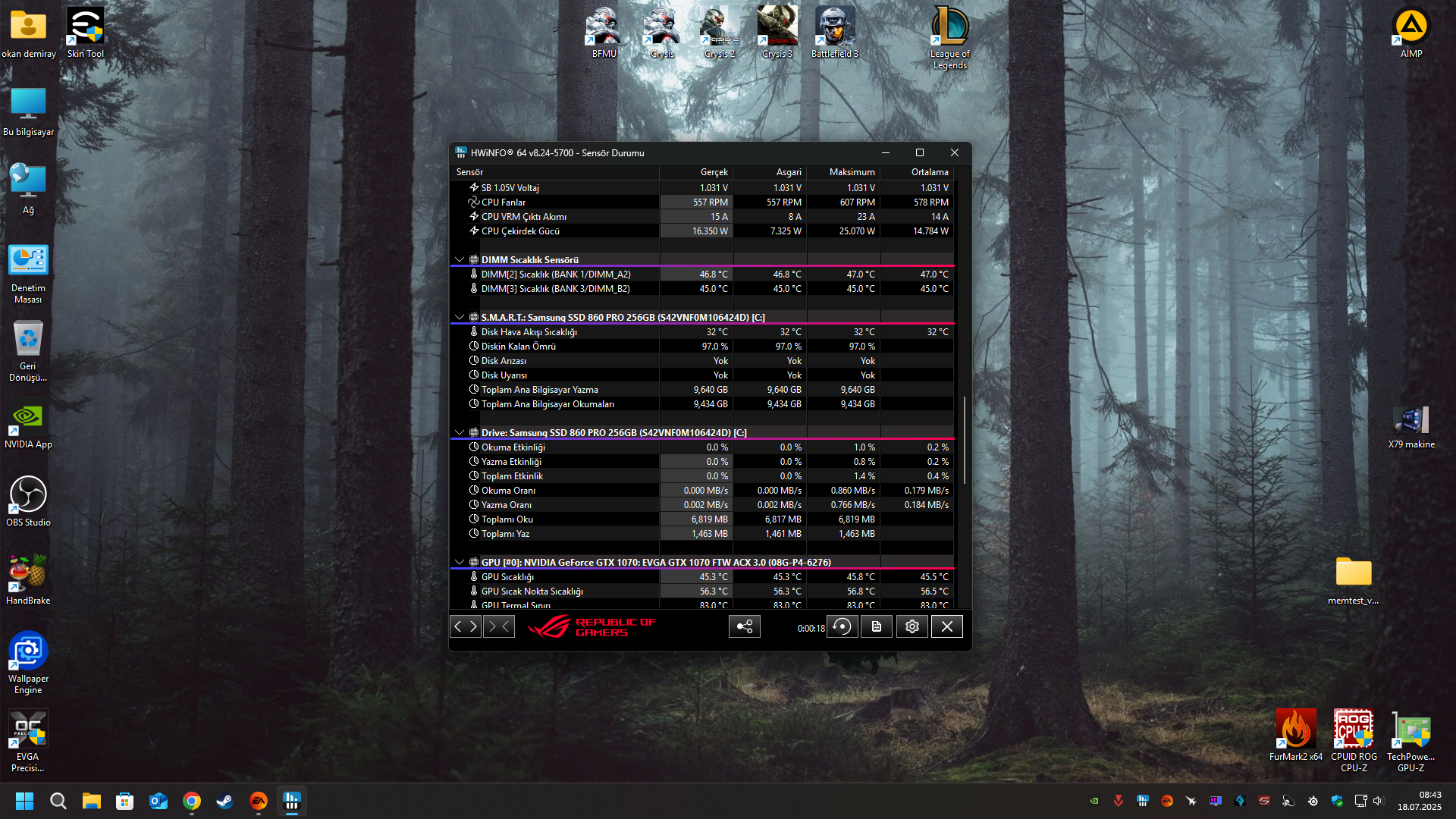This screenshot has width=1456, height=819.
Task: Open the X79 makine desktop icon
Action: (x=1410, y=428)
